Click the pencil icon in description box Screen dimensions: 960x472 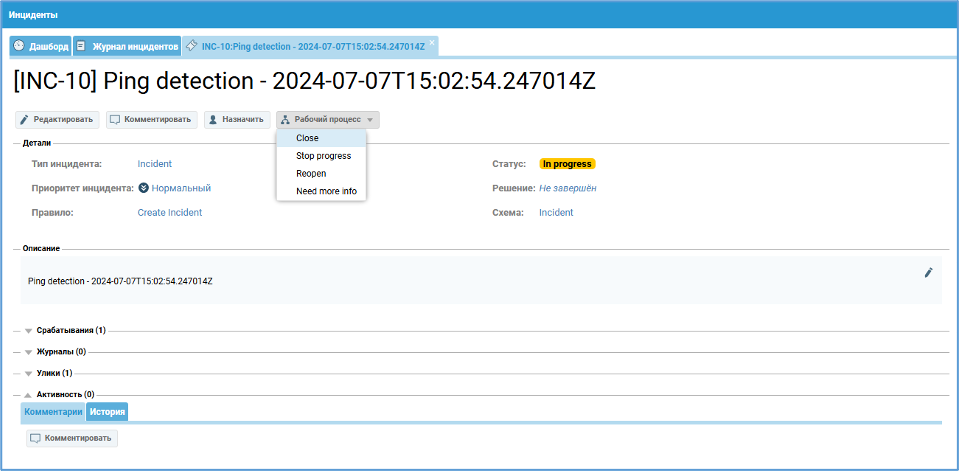[928, 272]
